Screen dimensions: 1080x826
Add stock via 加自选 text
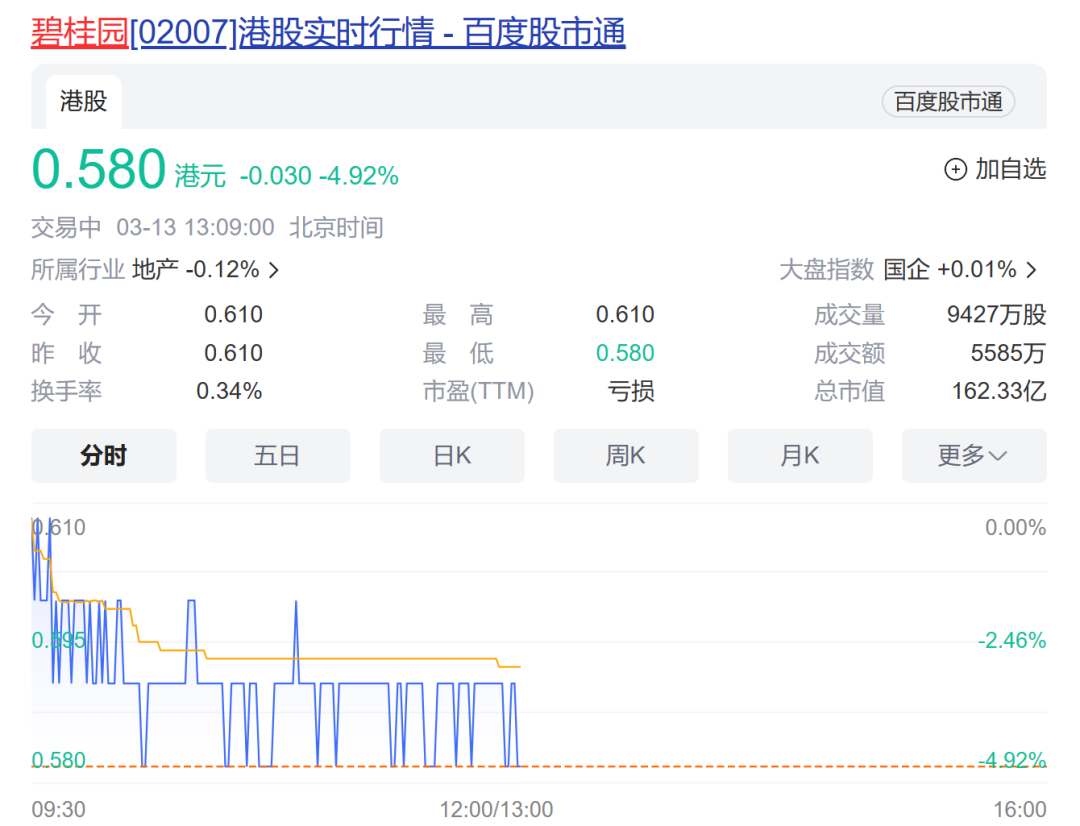coord(1010,169)
